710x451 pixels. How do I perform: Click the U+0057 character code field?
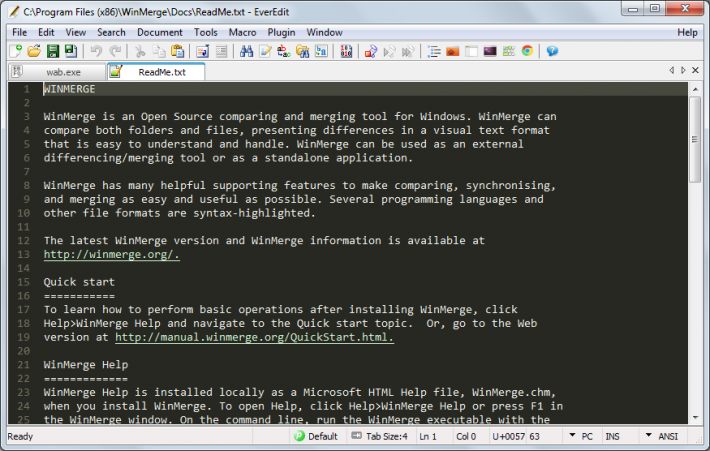(508, 437)
